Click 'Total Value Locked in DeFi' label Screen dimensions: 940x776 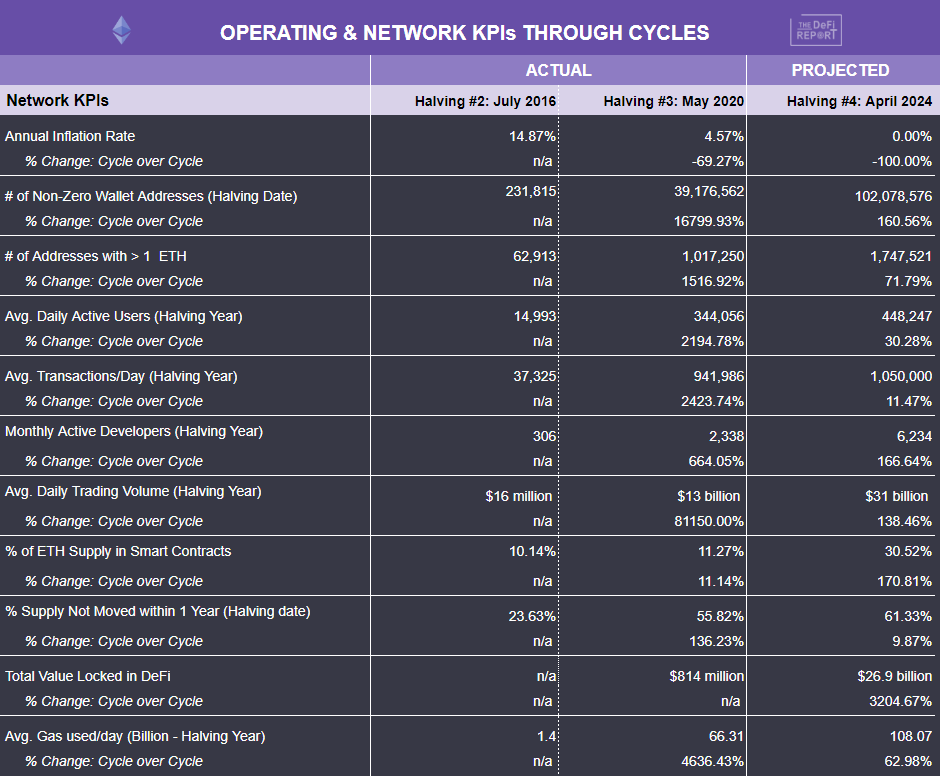tap(88, 676)
